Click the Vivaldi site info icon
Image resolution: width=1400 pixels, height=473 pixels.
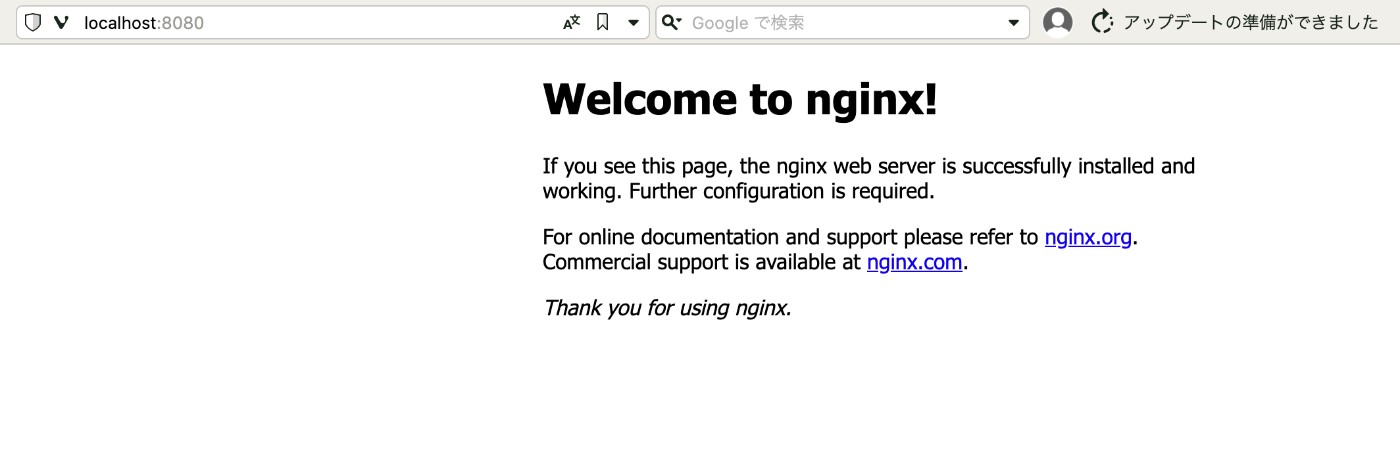pos(62,22)
